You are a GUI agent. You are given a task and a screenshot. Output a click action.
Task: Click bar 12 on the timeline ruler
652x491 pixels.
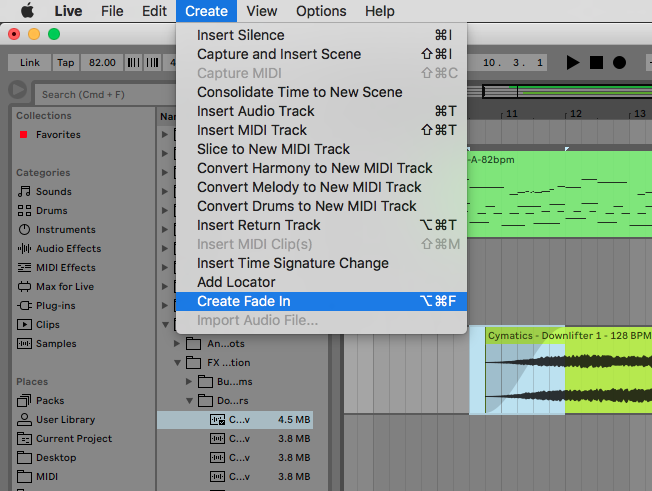[576, 114]
